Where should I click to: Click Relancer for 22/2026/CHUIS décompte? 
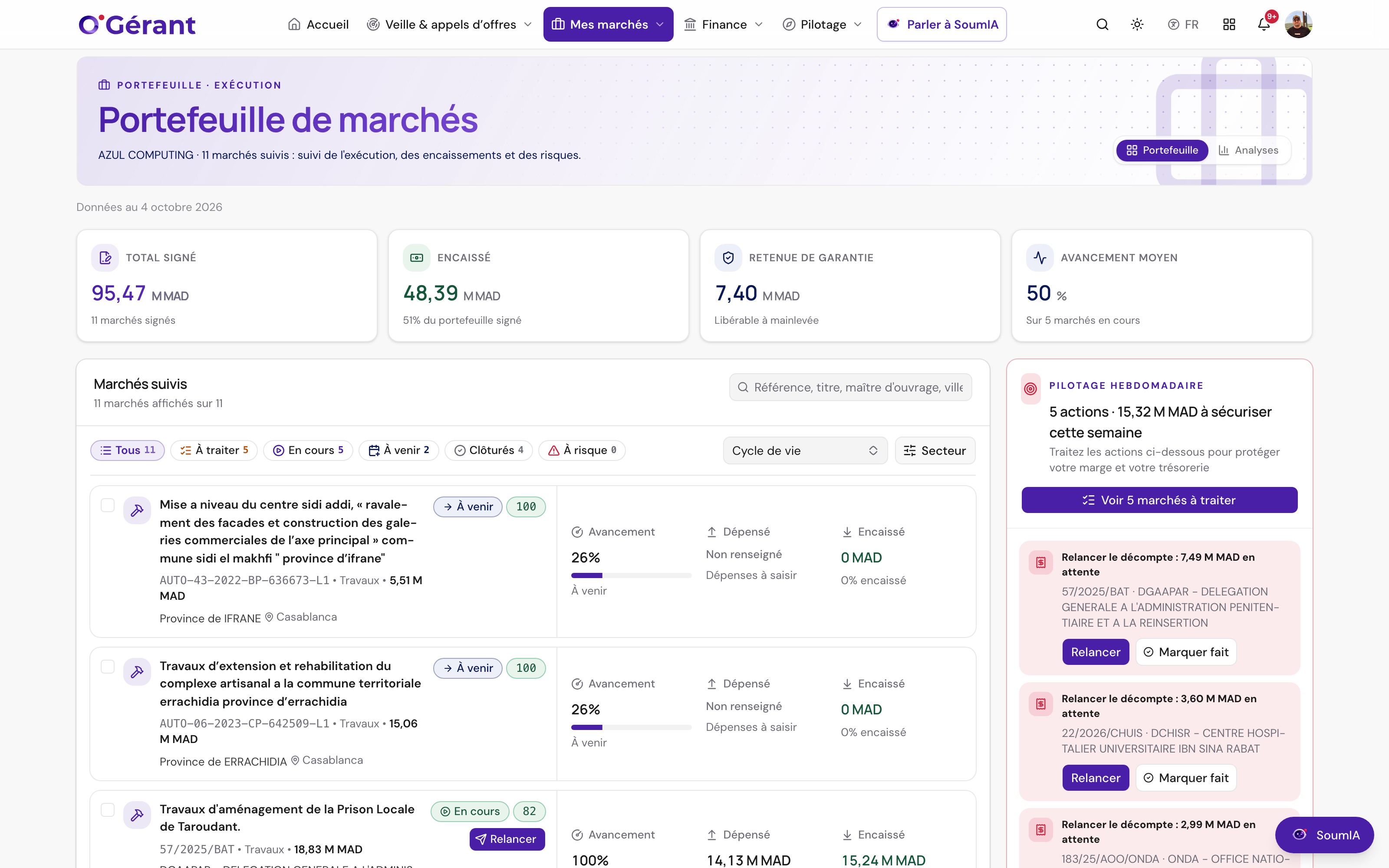coord(1095,778)
